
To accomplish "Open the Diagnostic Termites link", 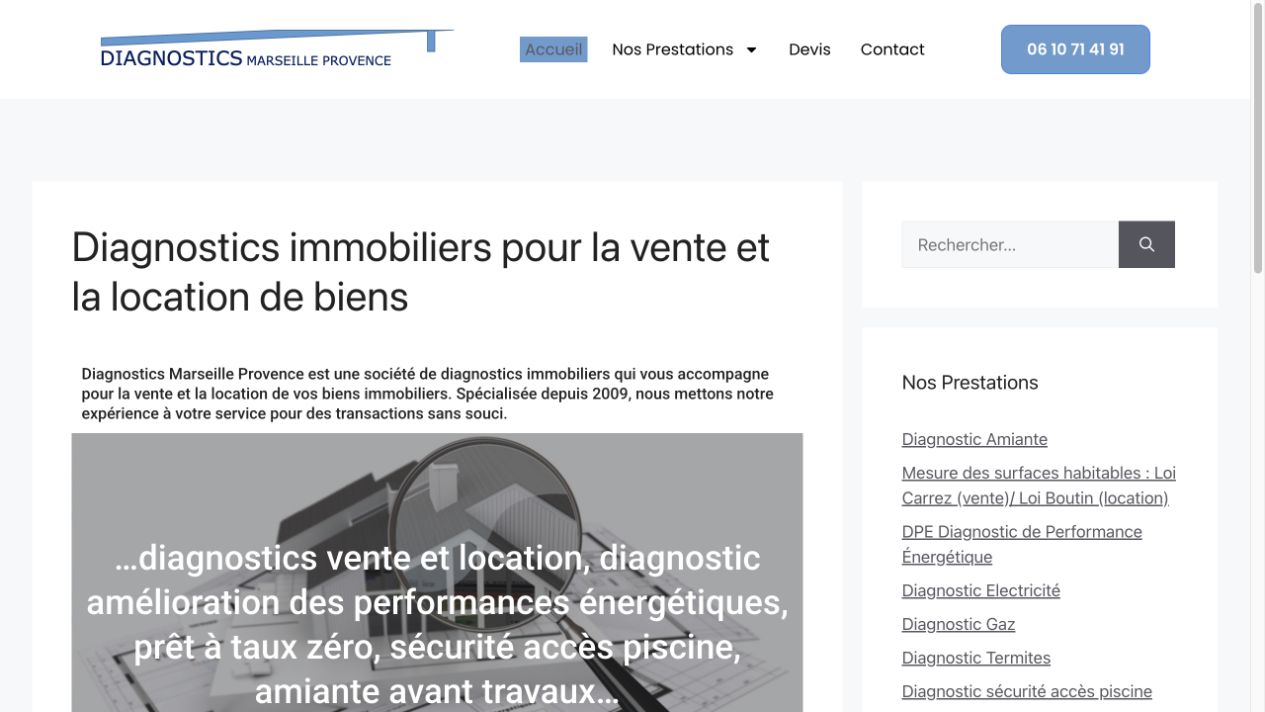I will 976,658.
